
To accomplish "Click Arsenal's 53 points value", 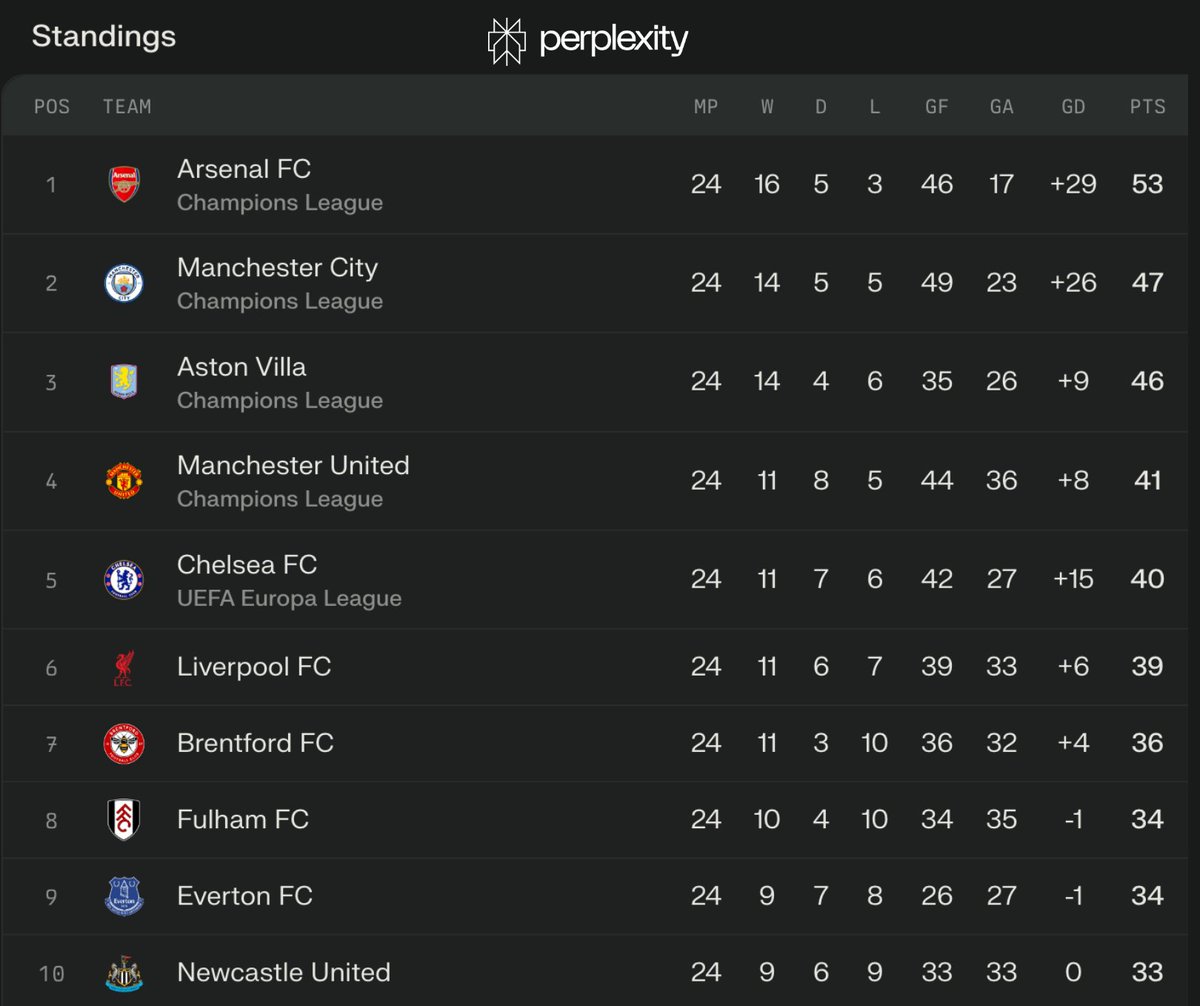I will tap(1148, 185).
